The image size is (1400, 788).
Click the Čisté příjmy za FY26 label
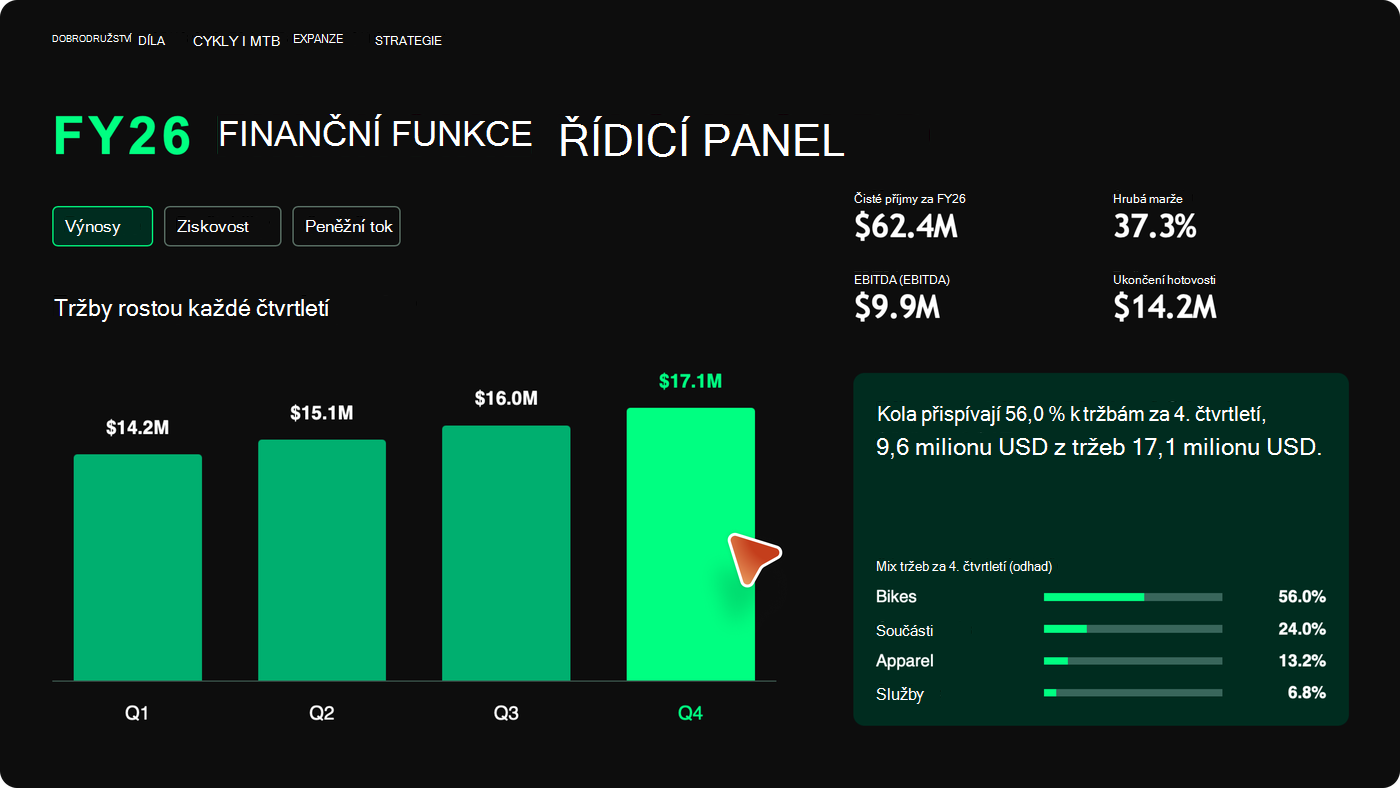pyautogui.click(x=910, y=199)
